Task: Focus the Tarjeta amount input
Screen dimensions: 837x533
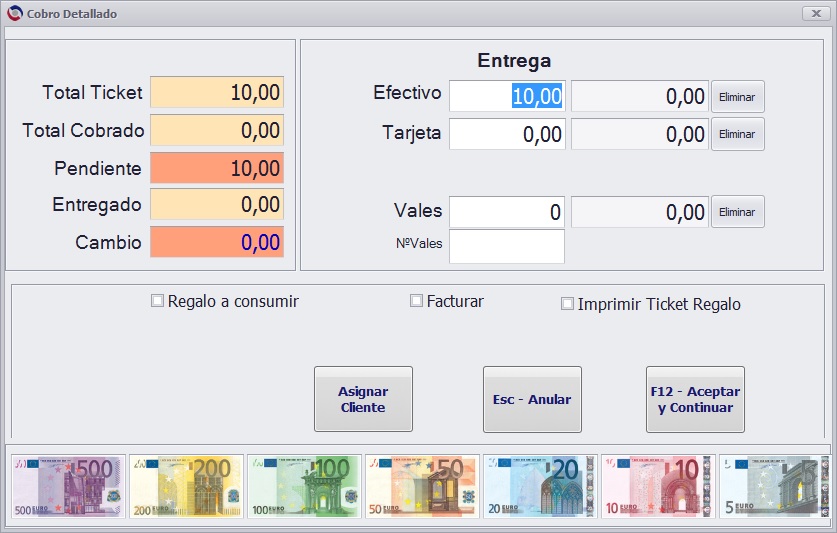Action: point(507,134)
